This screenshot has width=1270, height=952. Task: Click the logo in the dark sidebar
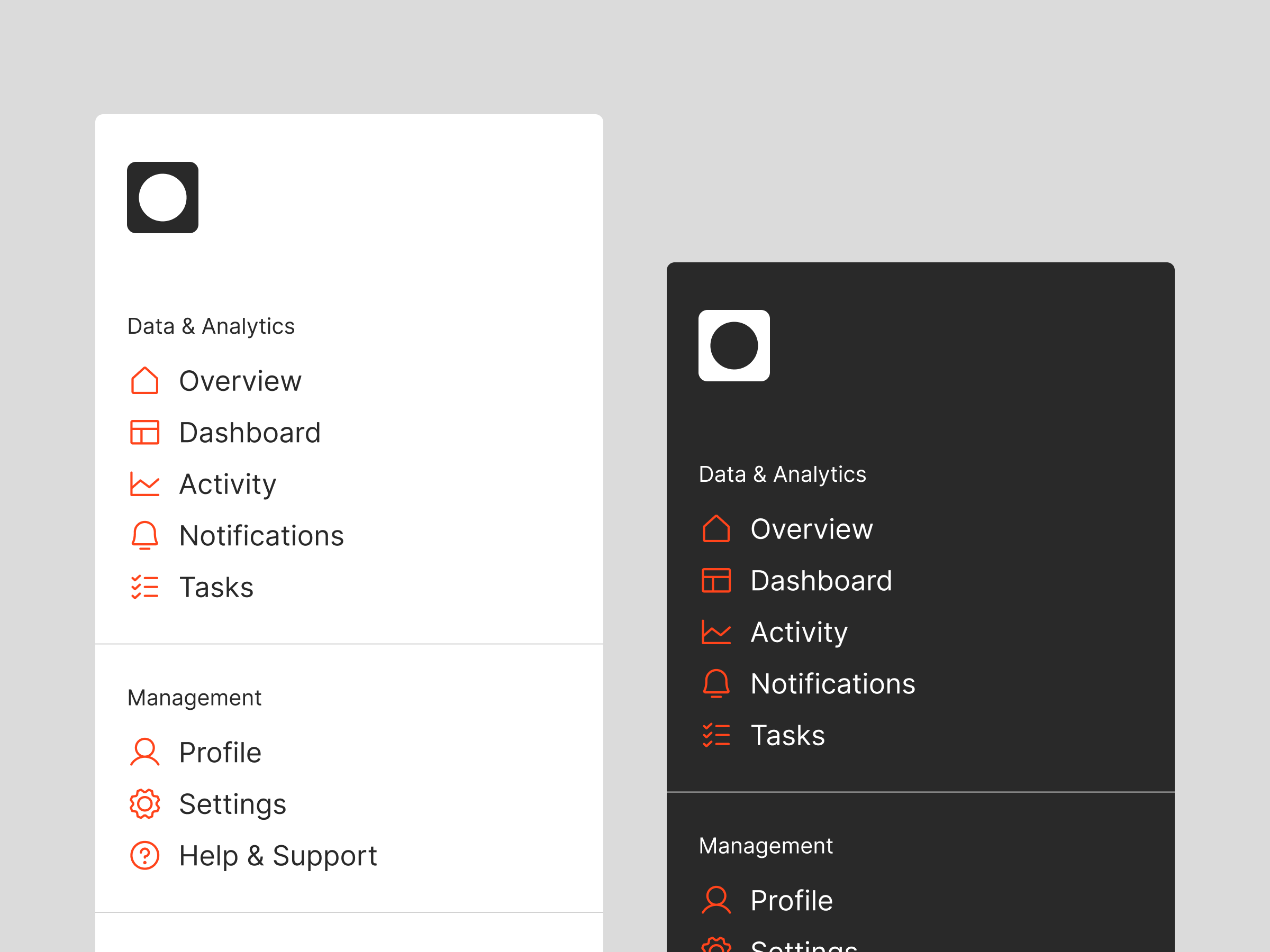point(734,345)
